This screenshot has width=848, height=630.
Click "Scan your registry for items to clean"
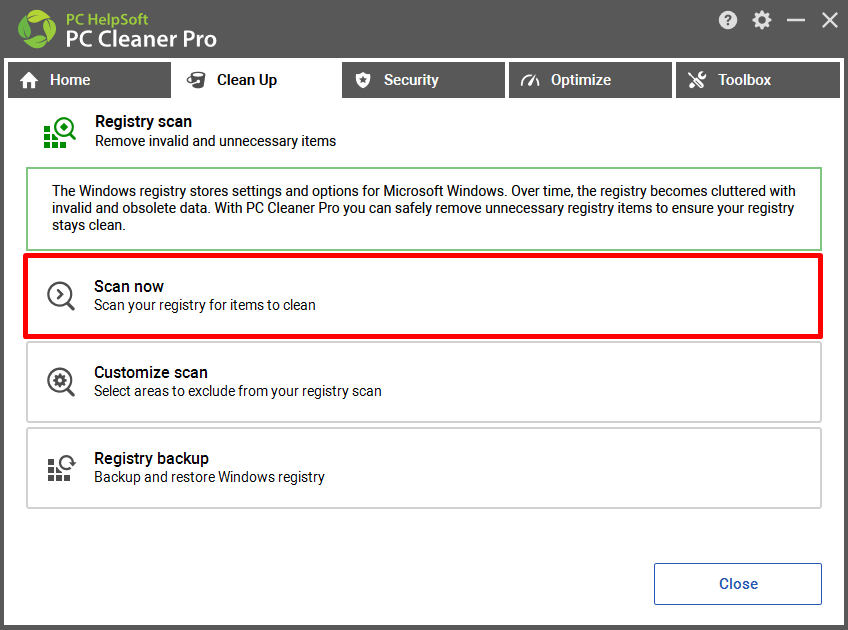pos(204,305)
